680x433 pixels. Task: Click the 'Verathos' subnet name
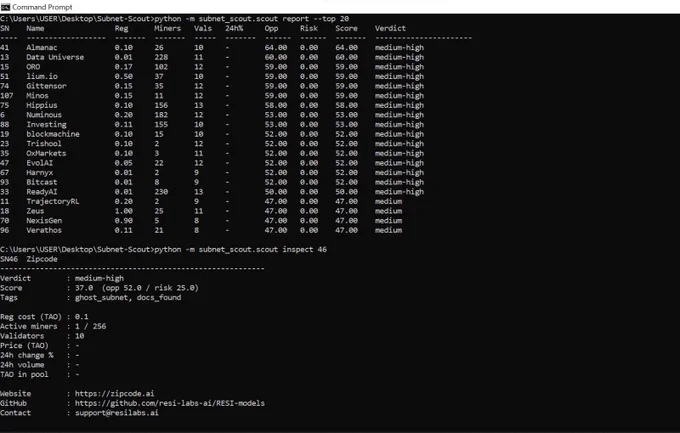pyautogui.click(x=44, y=230)
